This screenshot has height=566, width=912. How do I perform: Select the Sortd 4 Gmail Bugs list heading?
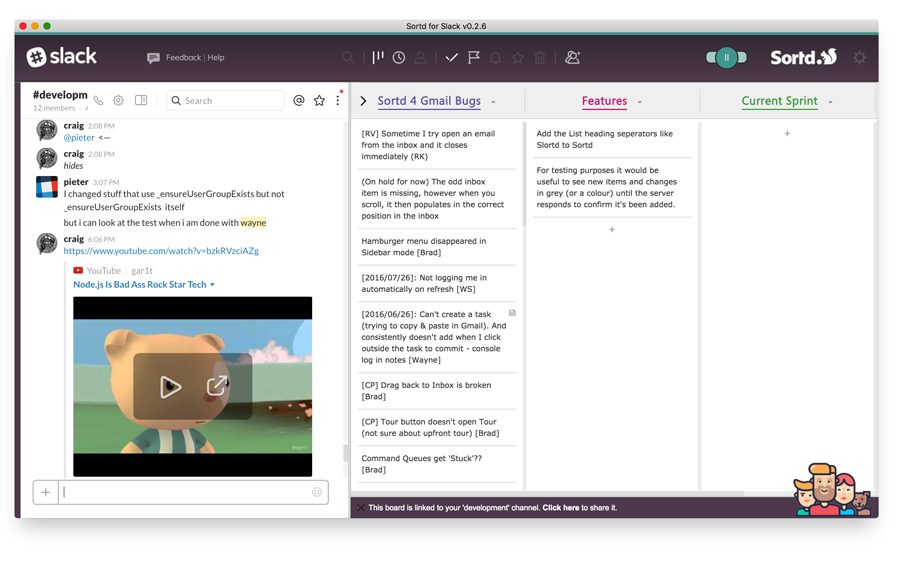click(x=429, y=101)
